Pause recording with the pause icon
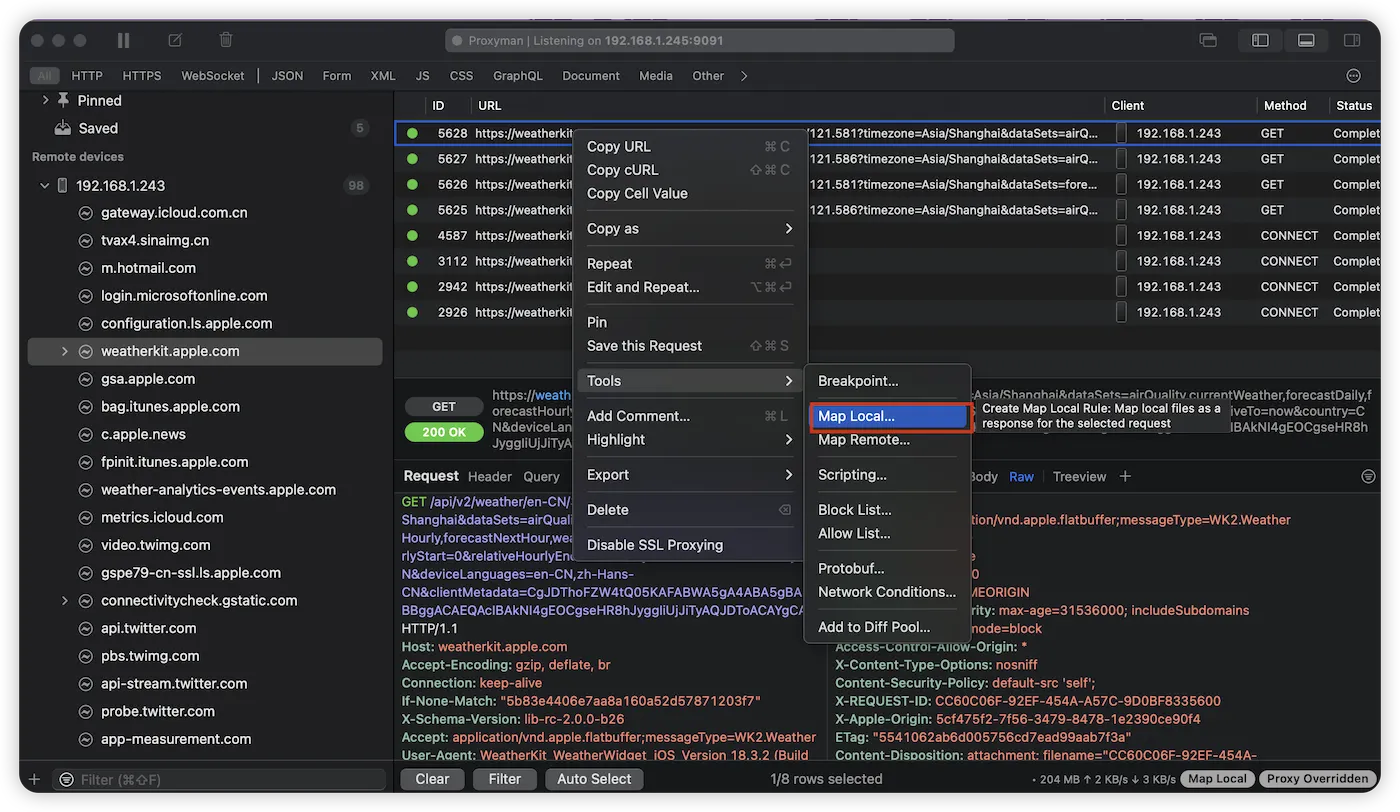Image resolution: width=1400 pixels, height=812 pixels. click(124, 41)
